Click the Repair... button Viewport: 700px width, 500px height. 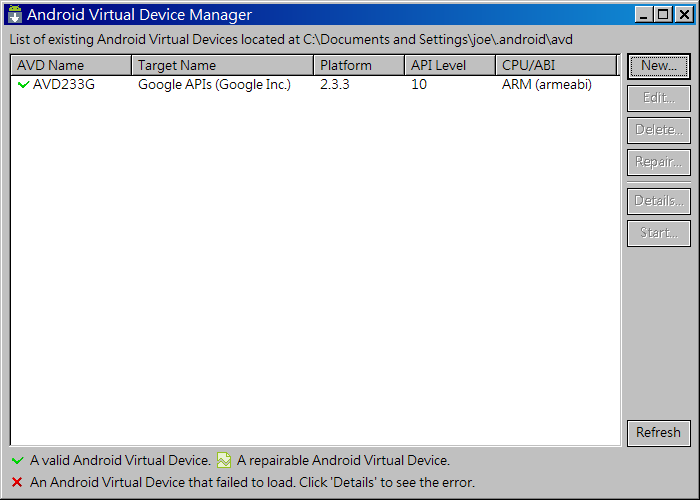(658, 162)
